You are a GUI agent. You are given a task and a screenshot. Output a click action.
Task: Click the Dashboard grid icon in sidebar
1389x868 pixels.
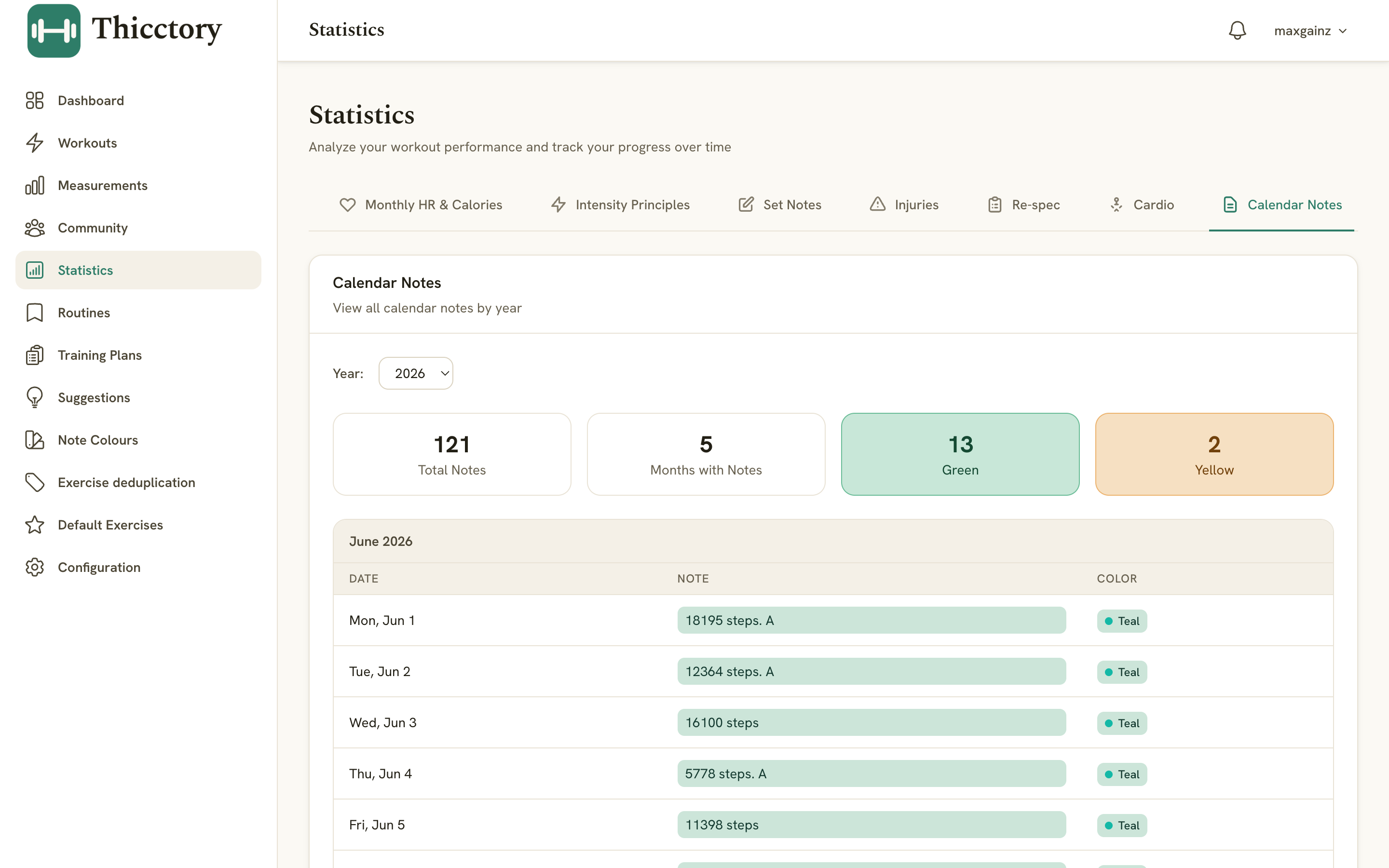(x=34, y=100)
